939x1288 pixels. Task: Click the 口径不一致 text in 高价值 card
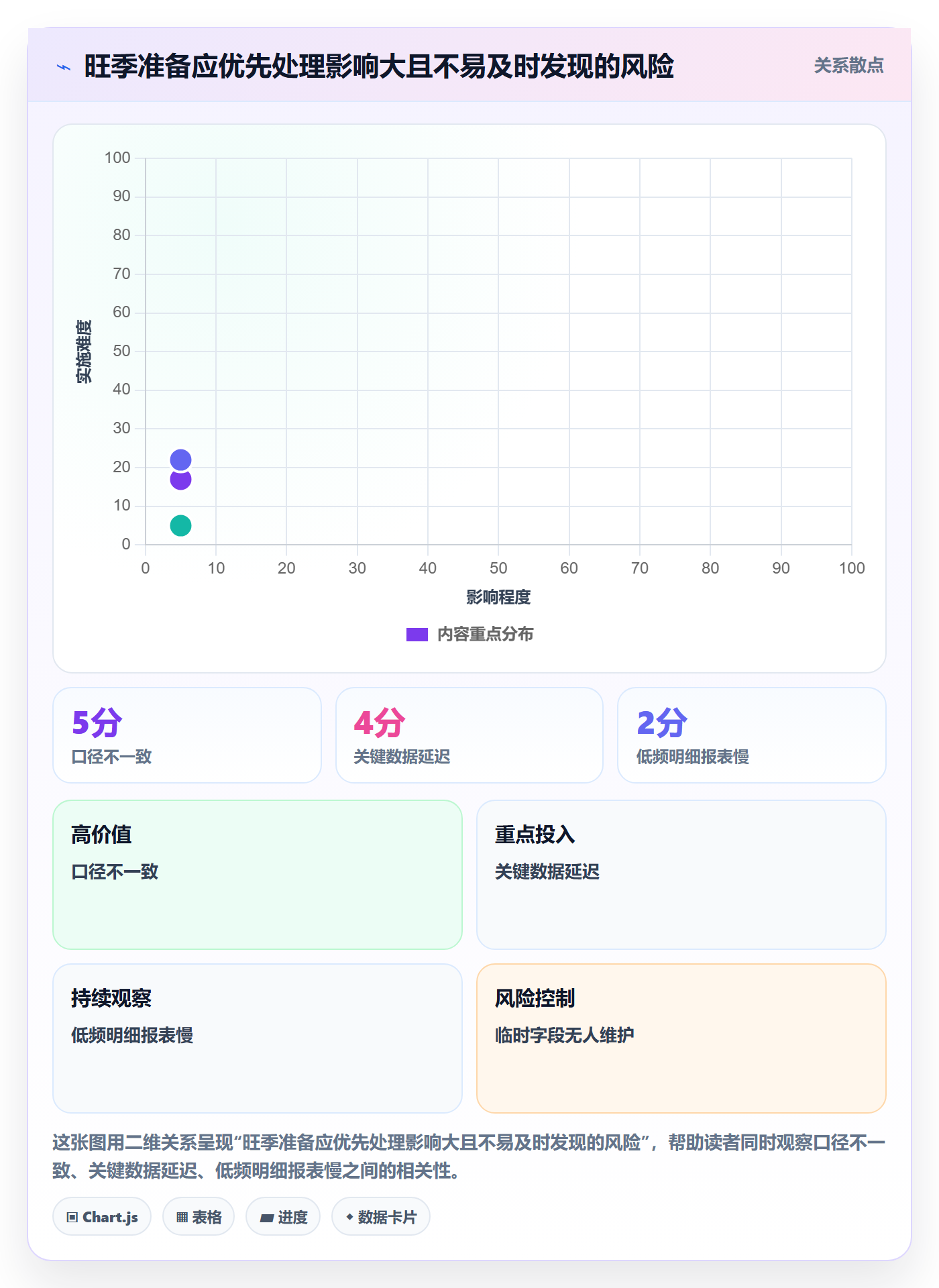click(x=115, y=871)
